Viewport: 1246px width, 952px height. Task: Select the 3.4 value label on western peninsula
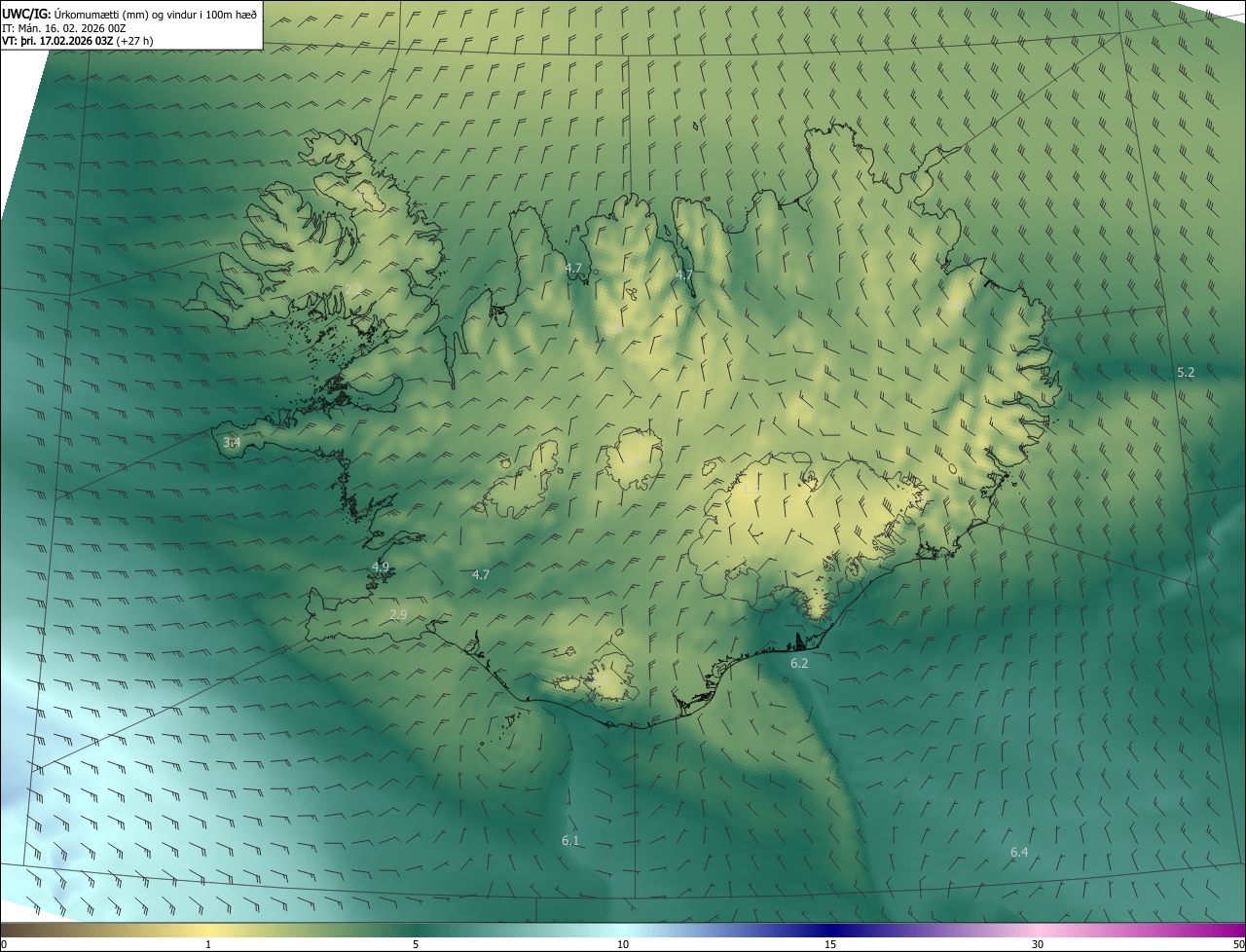coord(232,443)
